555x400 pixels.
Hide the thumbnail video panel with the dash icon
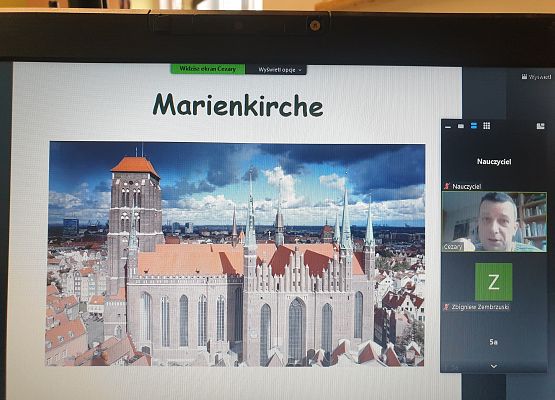point(448,126)
